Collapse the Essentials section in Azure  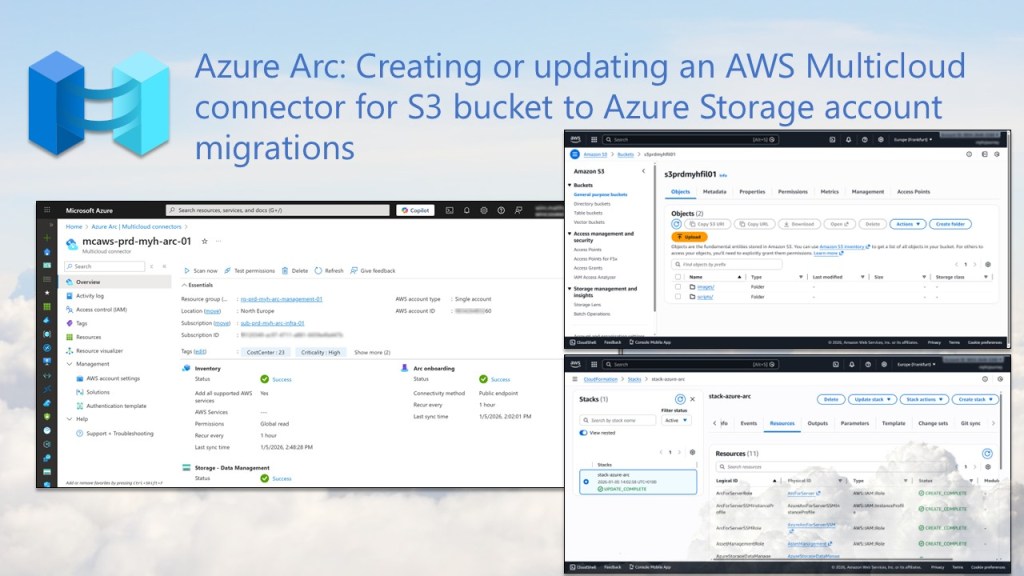pyautogui.click(x=184, y=285)
